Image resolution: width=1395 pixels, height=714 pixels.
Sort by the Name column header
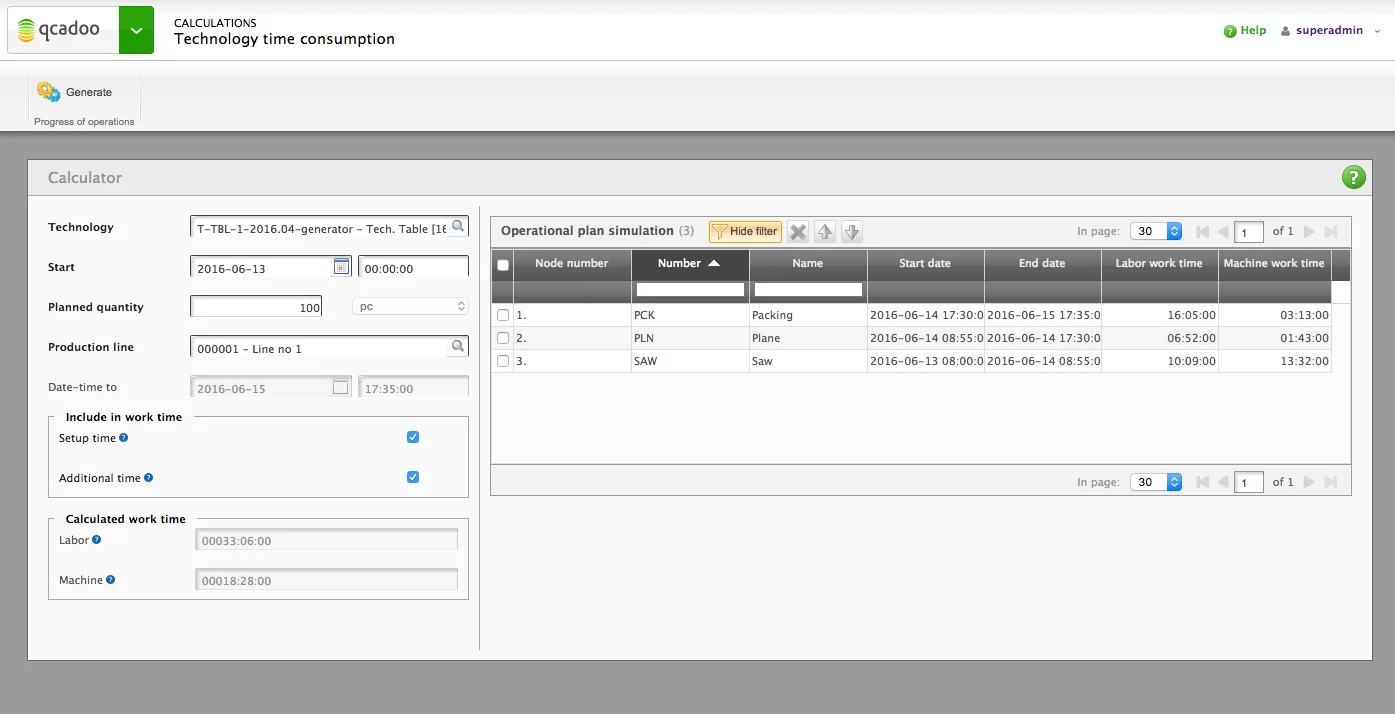808,264
